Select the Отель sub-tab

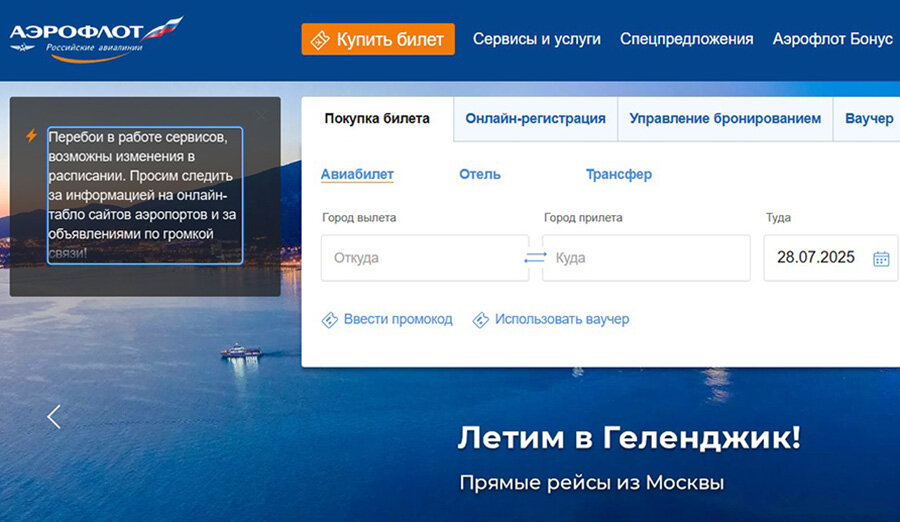click(480, 174)
